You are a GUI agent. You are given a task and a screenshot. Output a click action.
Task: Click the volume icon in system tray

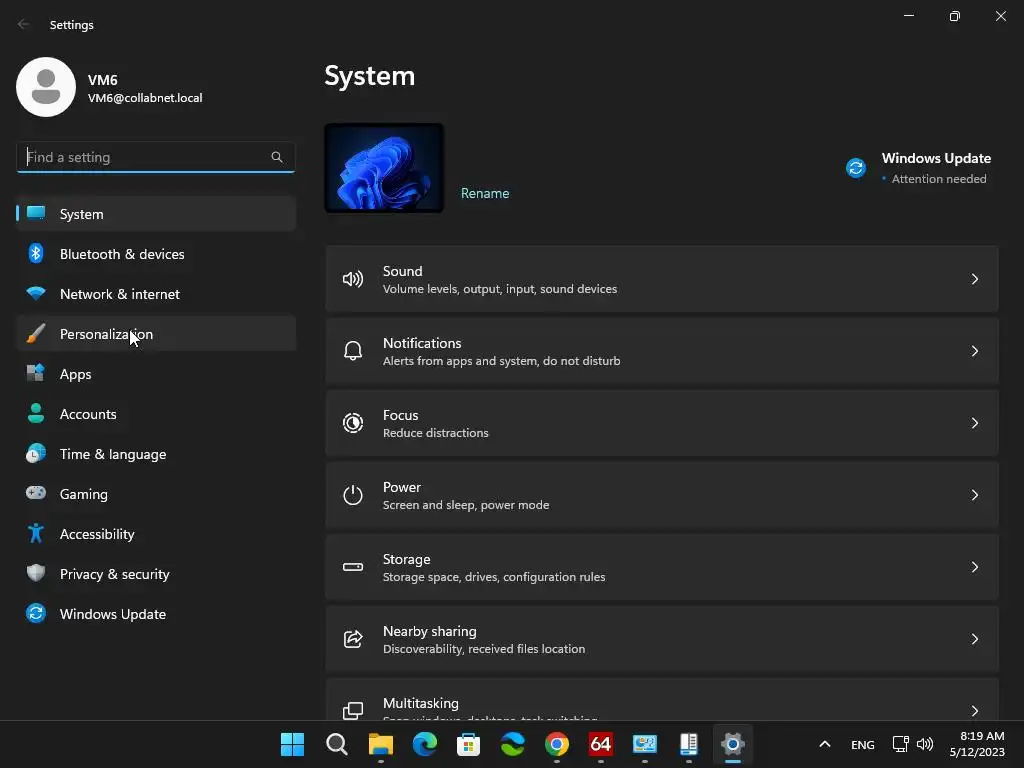pos(925,744)
